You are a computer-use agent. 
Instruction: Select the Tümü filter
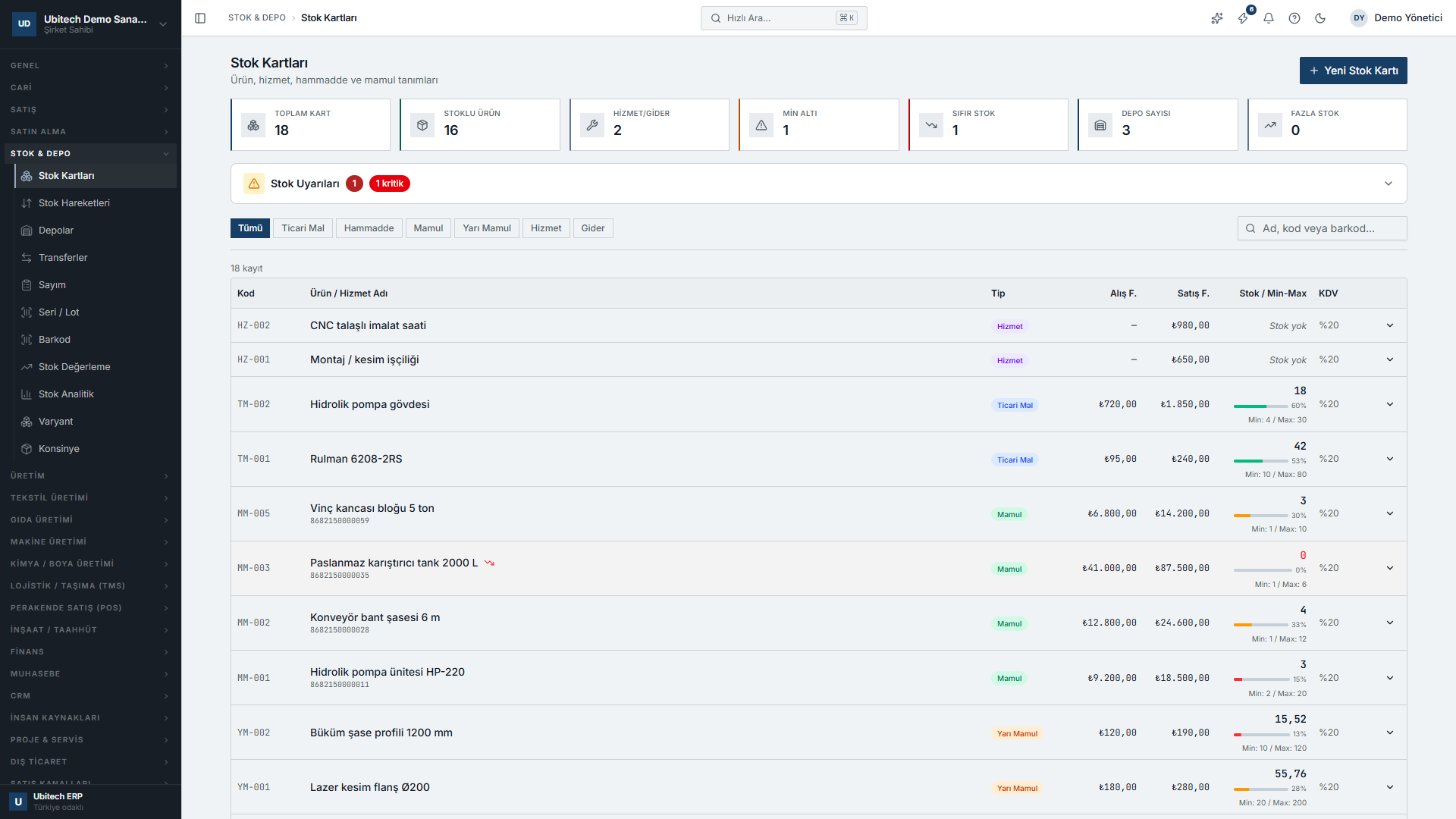coord(250,228)
